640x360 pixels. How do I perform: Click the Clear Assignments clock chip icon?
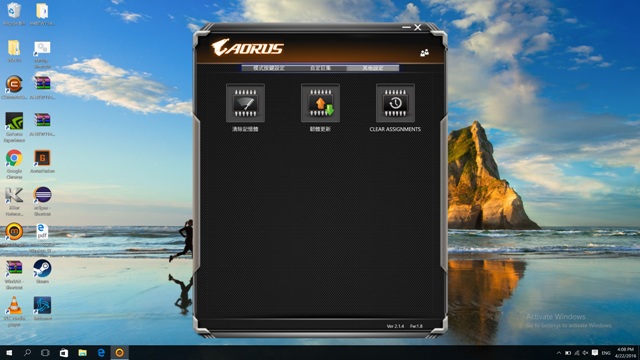pos(395,103)
